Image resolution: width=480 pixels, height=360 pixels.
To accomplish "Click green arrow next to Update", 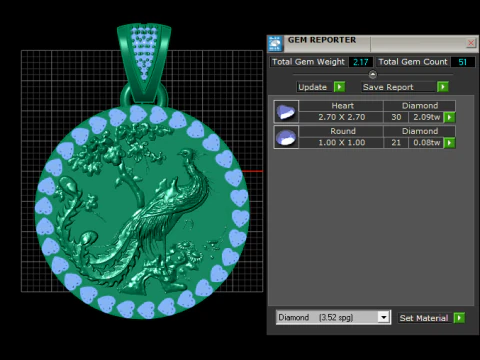I will pos(340,87).
